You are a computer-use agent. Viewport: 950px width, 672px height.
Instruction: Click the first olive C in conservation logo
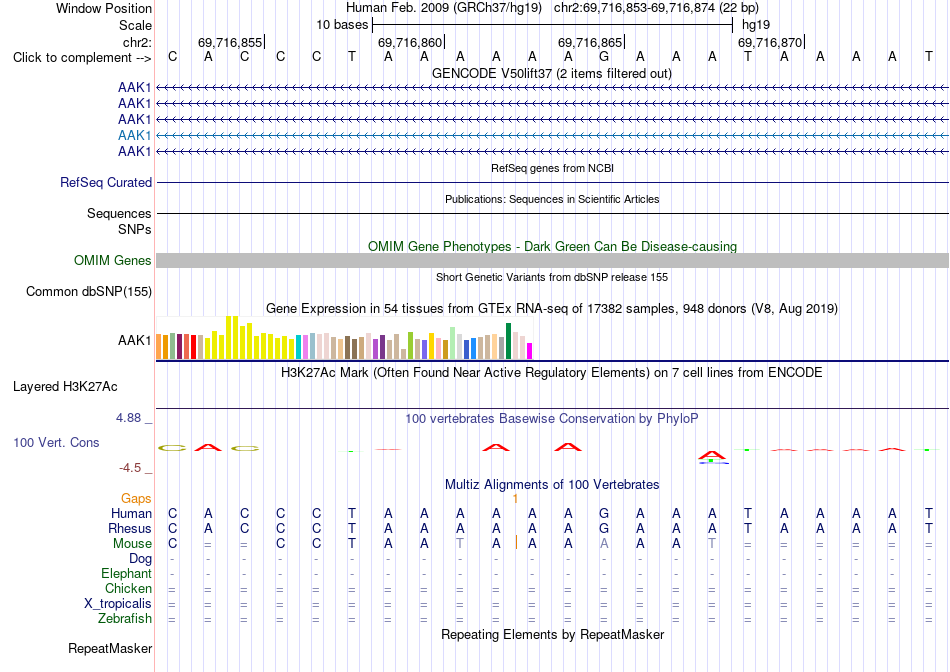point(173,448)
